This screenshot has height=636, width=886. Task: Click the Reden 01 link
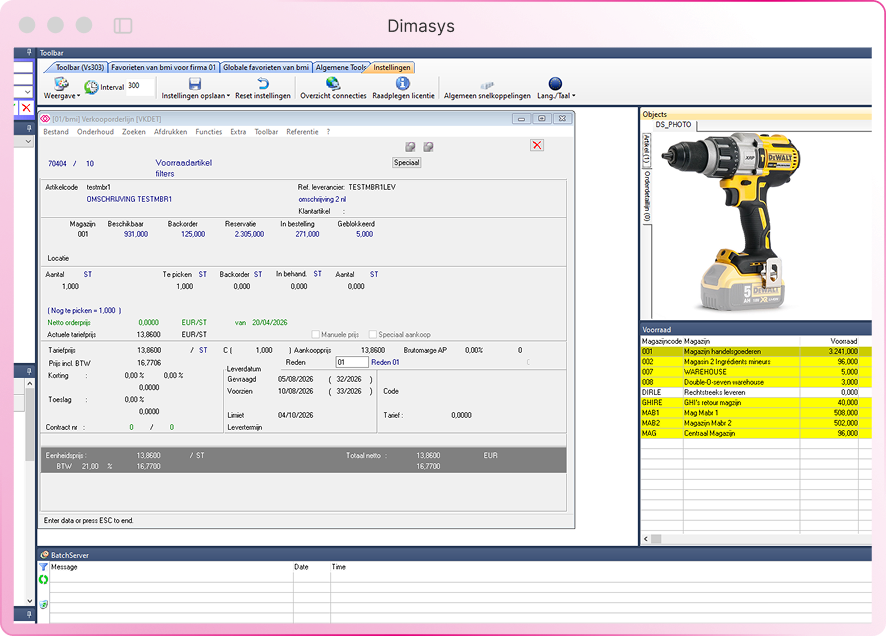(385, 362)
